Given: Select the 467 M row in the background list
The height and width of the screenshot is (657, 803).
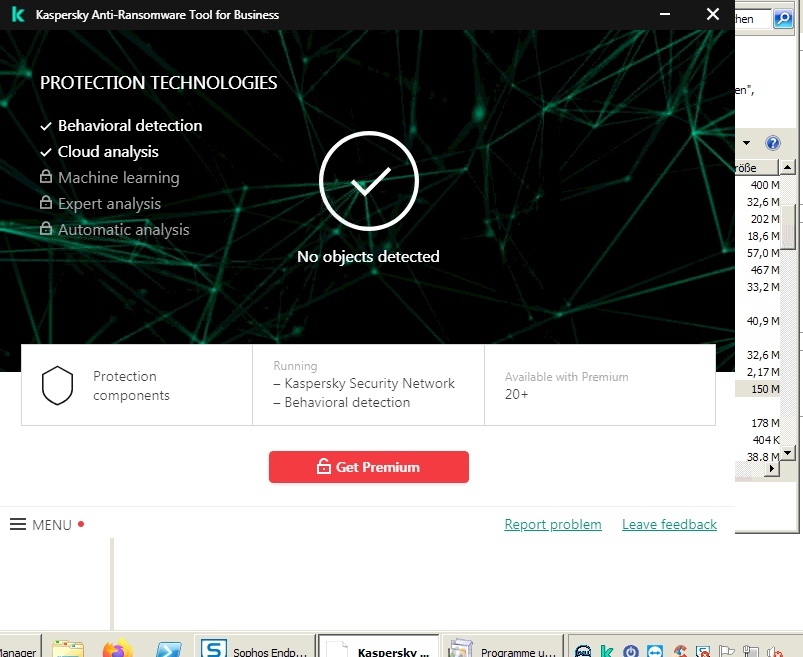Looking at the screenshot, I should pyautogui.click(x=757, y=270).
